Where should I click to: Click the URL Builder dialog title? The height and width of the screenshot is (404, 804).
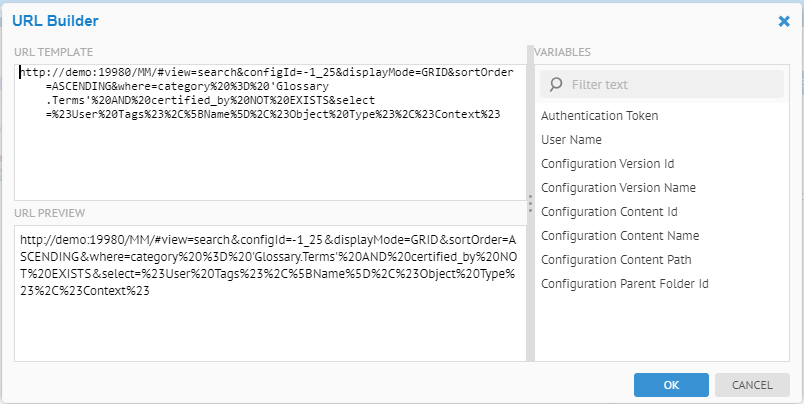click(x=55, y=20)
